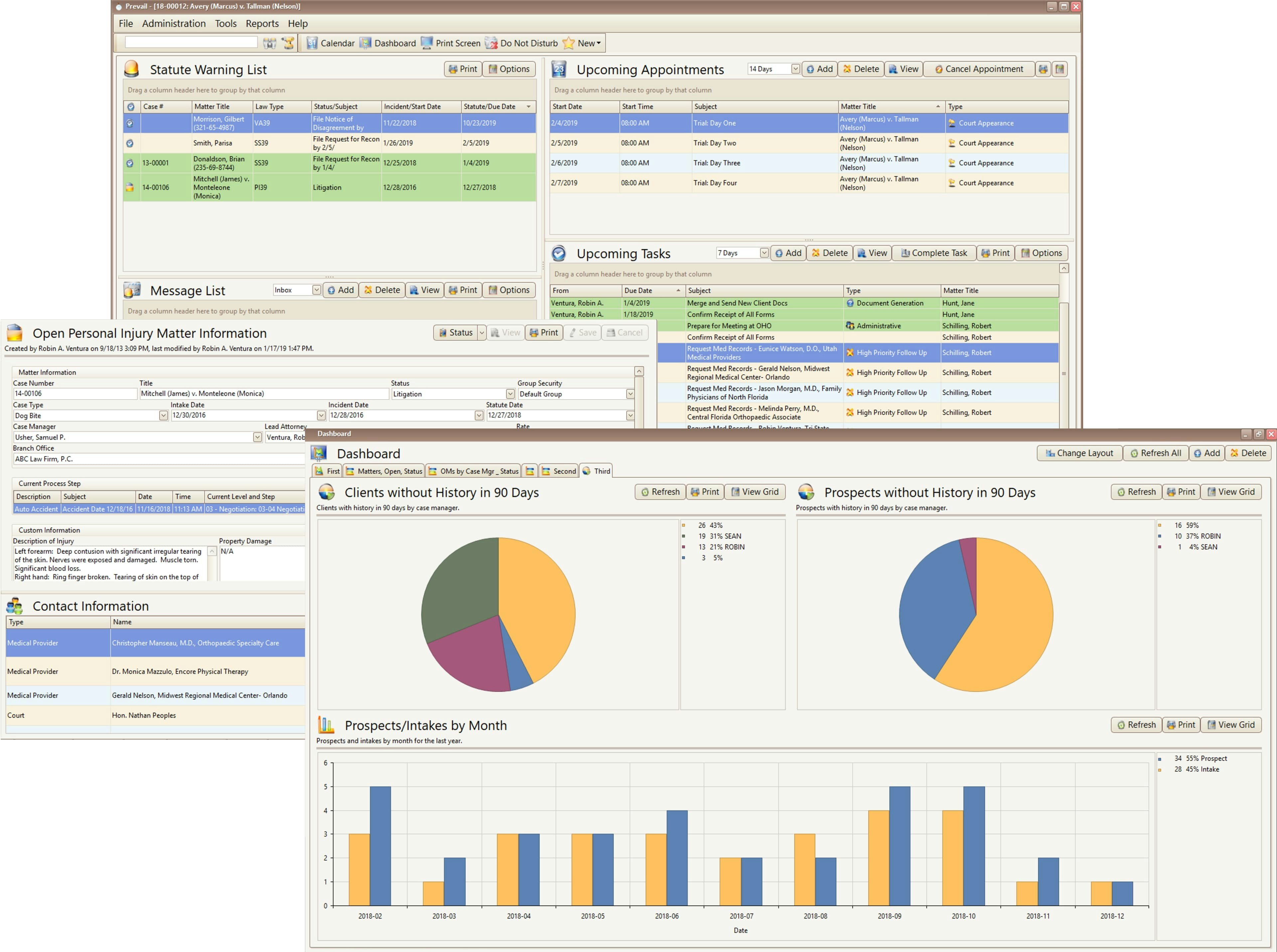The height and width of the screenshot is (952, 1277).
Task: Open the Inbox folder dropdown
Action: tap(316, 290)
